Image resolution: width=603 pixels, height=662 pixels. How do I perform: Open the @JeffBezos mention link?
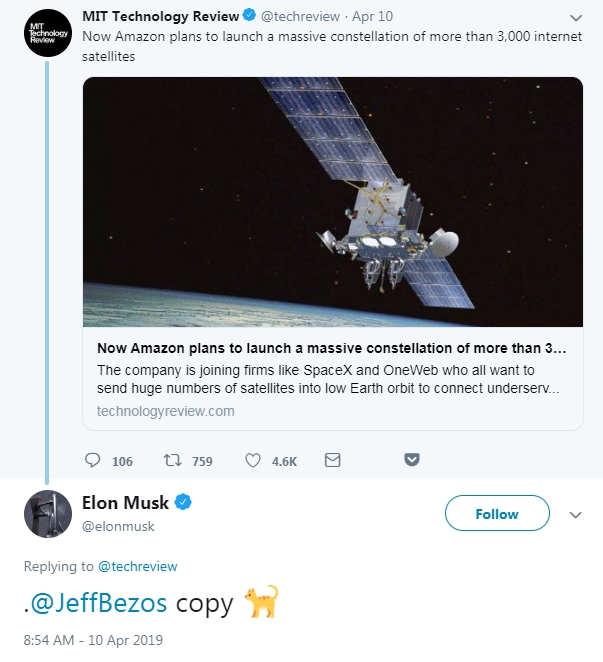(99, 603)
